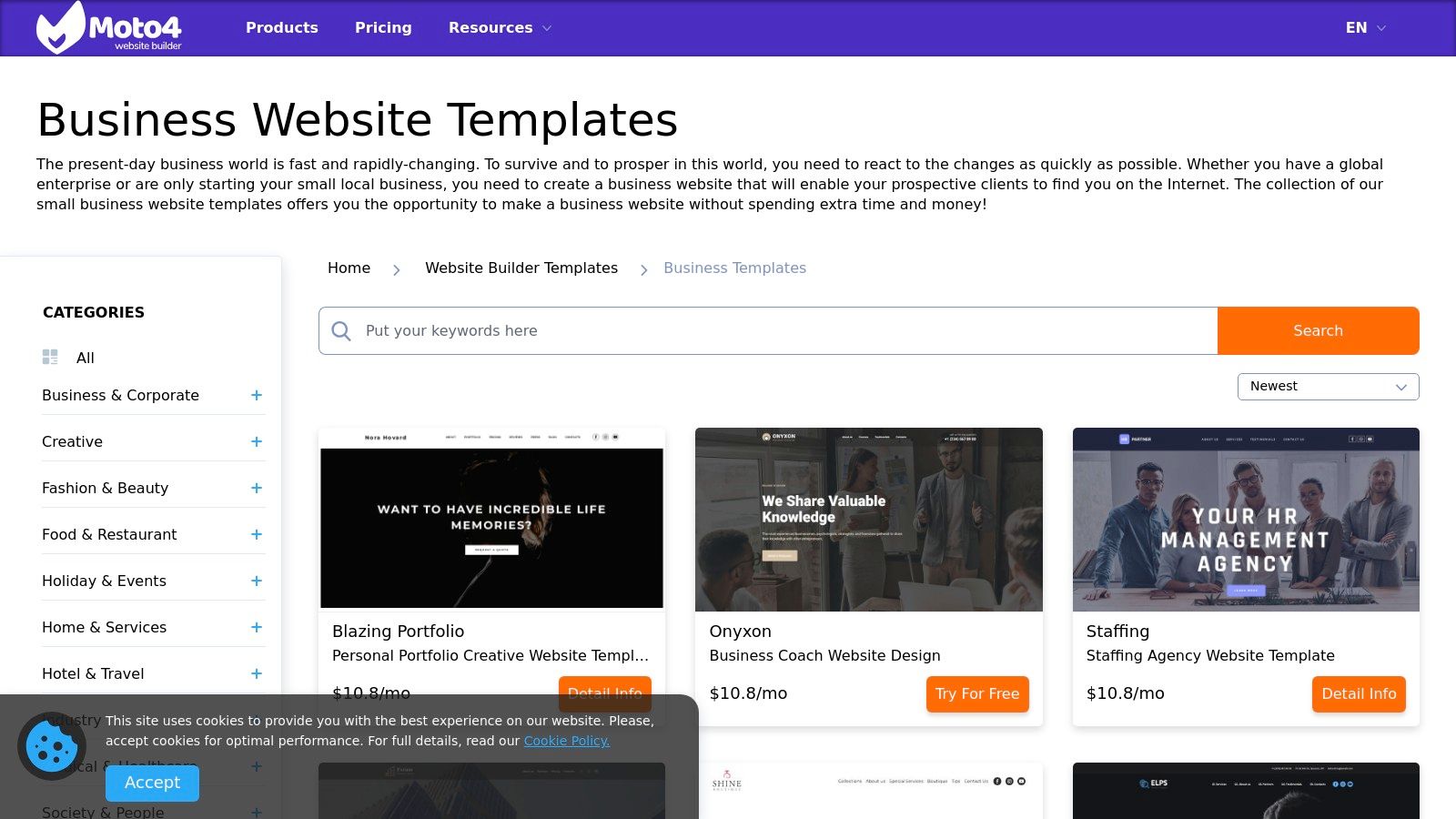The height and width of the screenshot is (819, 1456).
Task: Expand Holiday & Events category plus
Action: [257, 581]
